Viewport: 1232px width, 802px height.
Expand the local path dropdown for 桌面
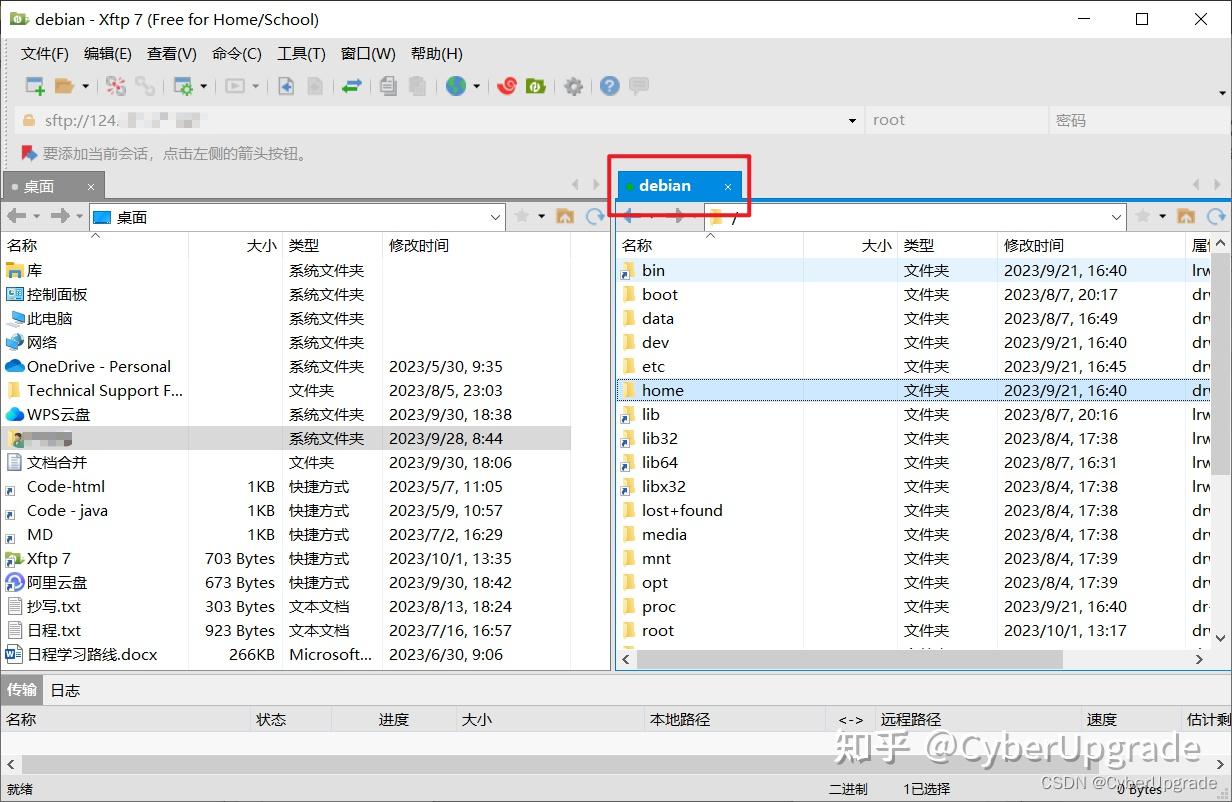coord(497,216)
